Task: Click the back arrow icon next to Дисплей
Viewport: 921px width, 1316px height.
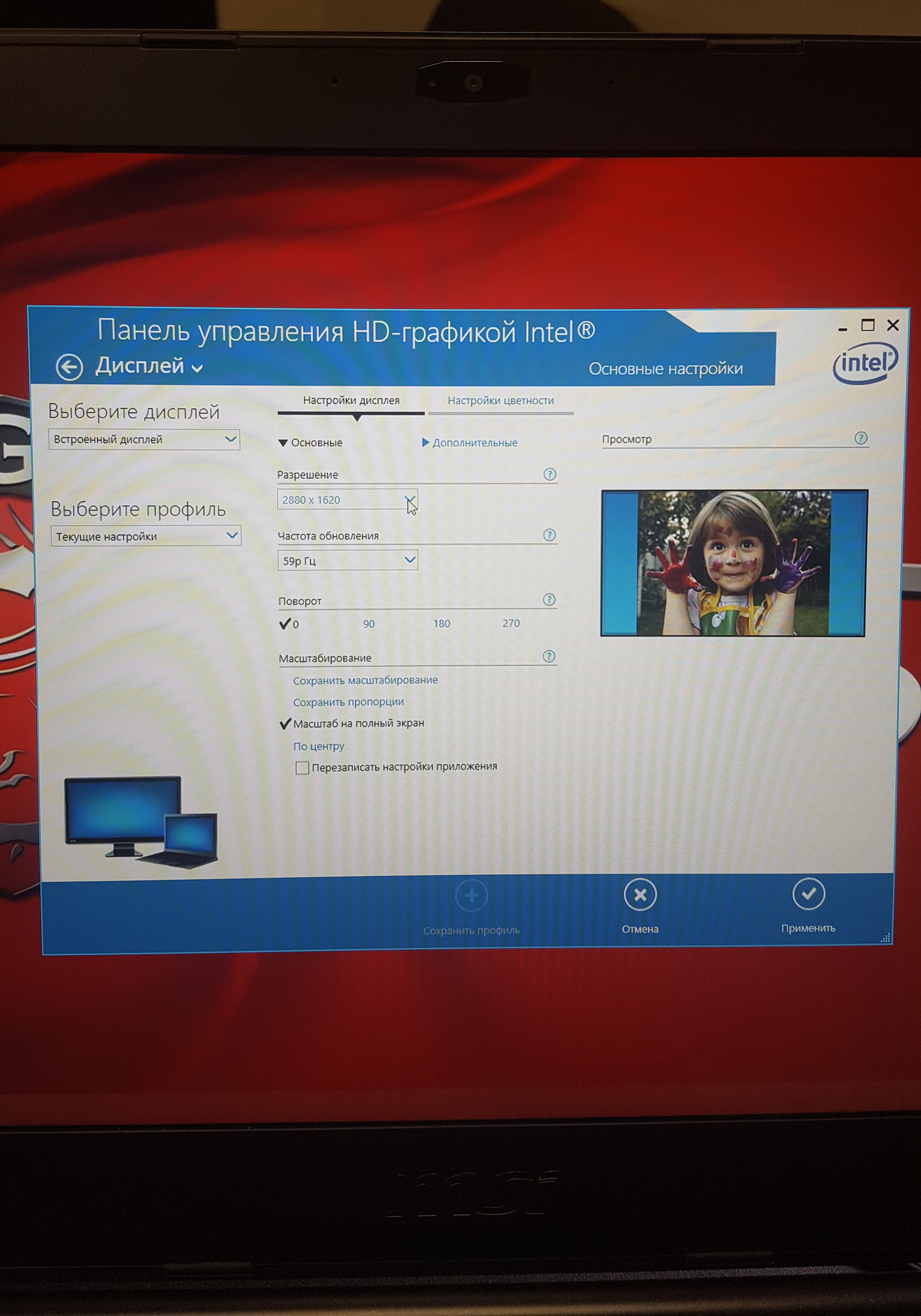Action: [69, 367]
